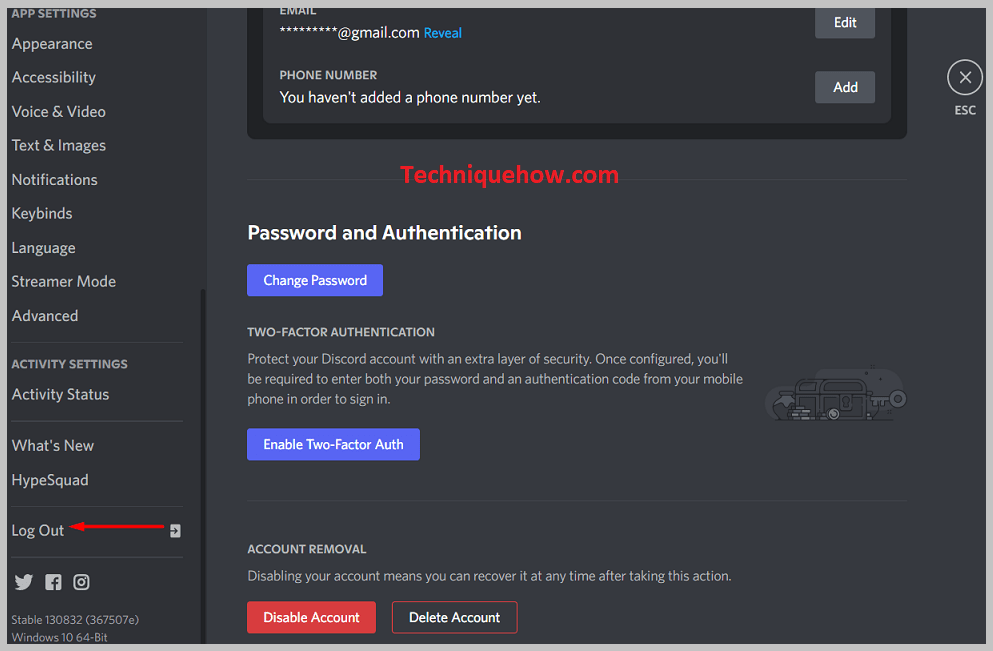Click the Log Out arrow icon

[x=175, y=531]
